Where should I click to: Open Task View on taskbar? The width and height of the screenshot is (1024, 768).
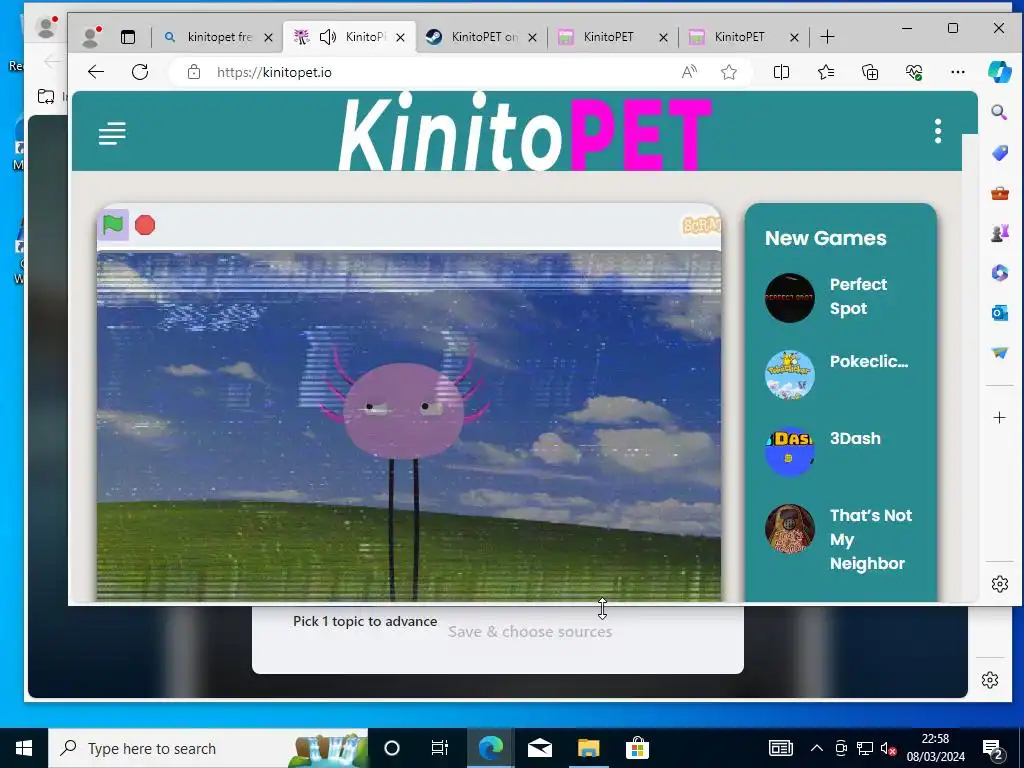pyautogui.click(x=440, y=748)
